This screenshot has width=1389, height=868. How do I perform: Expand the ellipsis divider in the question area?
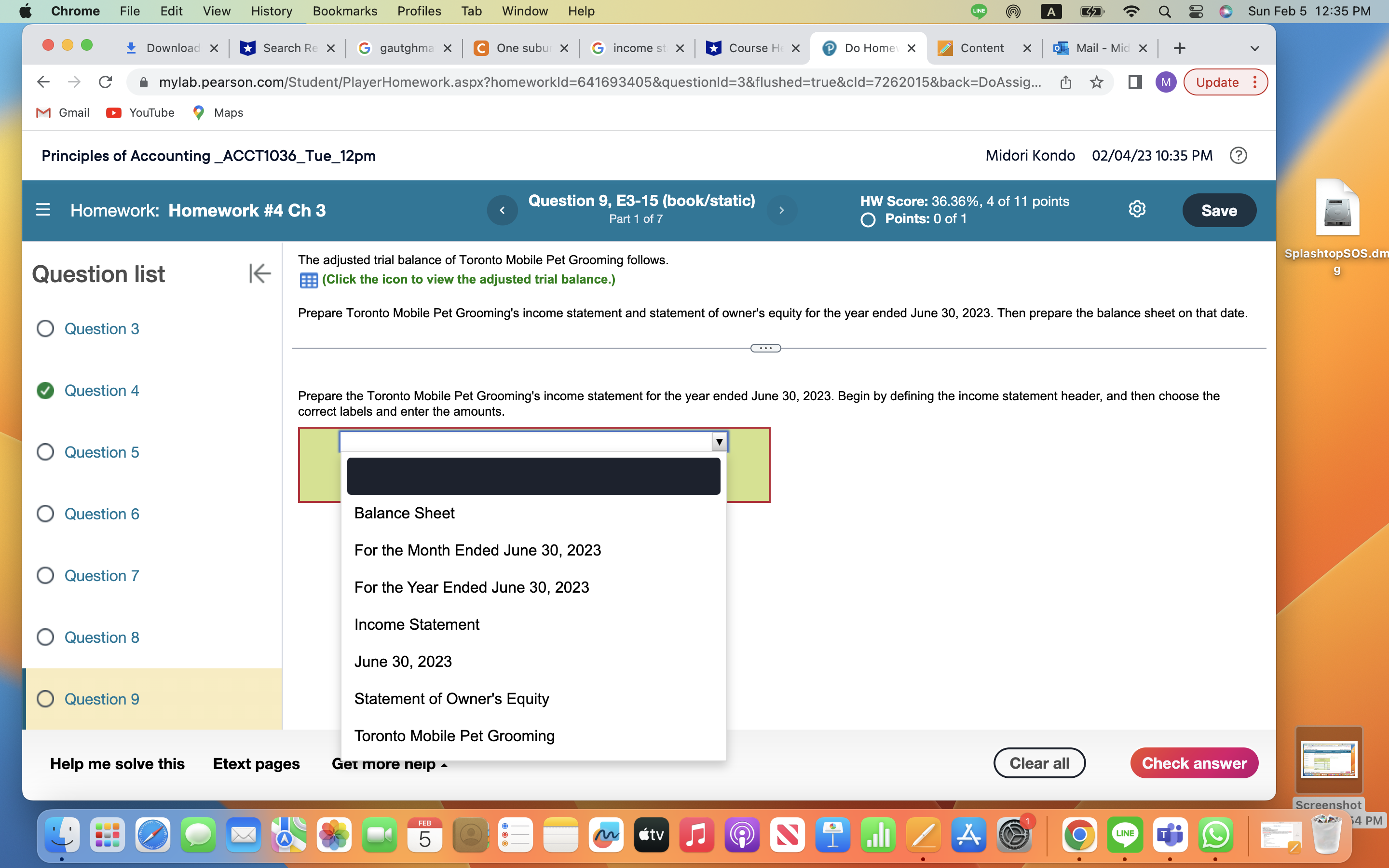coord(765,347)
